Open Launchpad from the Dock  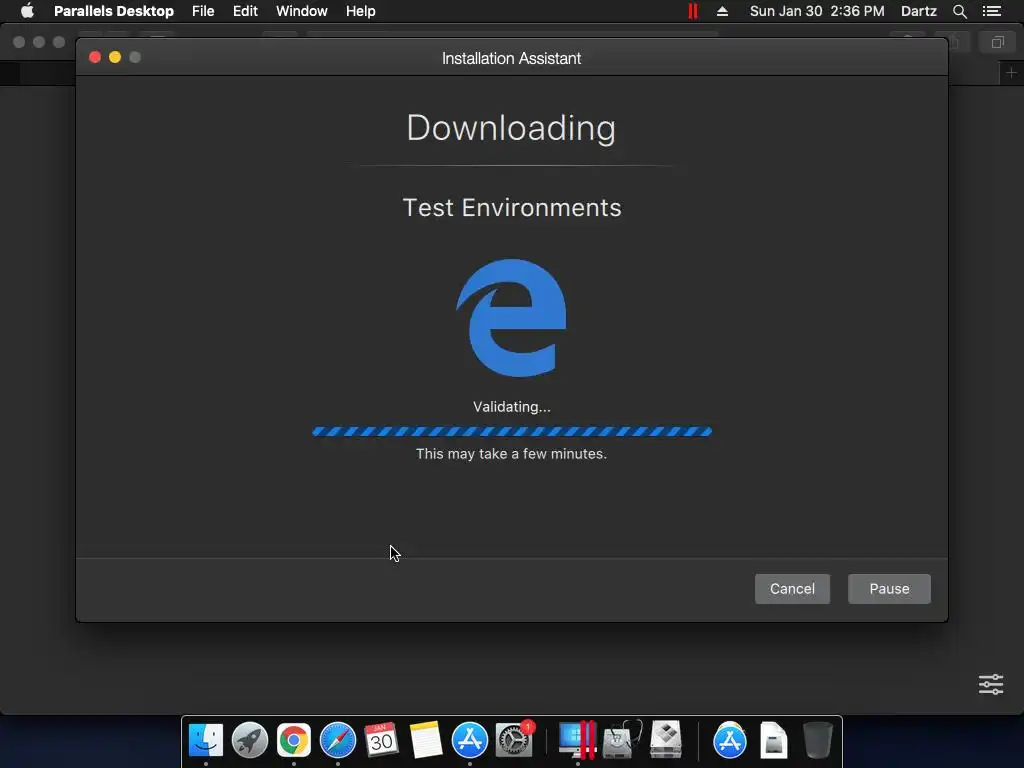pyautogui.click(x=249, y=741)
